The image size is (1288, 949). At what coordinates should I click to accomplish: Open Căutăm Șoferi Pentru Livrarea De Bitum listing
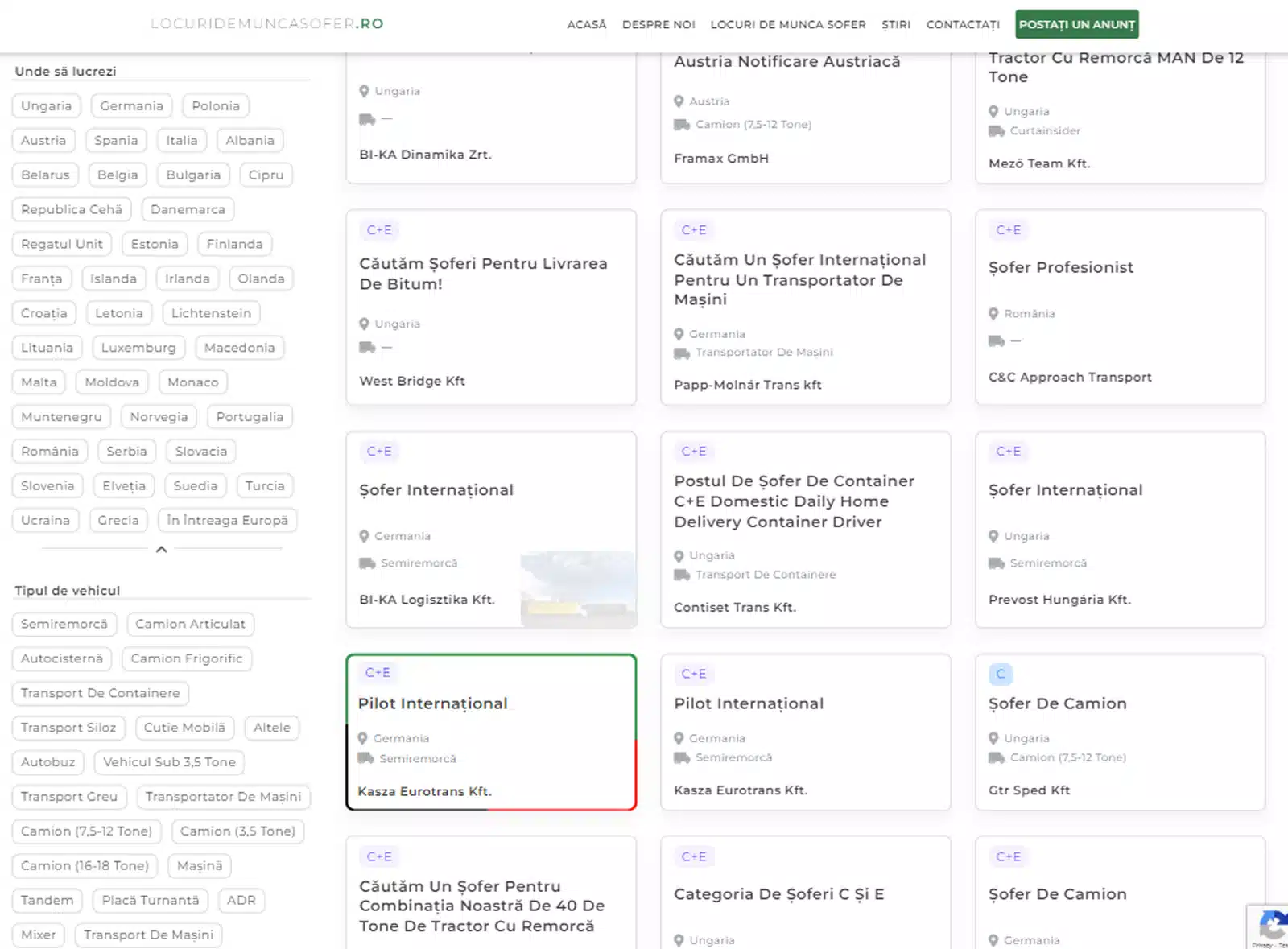483,274
